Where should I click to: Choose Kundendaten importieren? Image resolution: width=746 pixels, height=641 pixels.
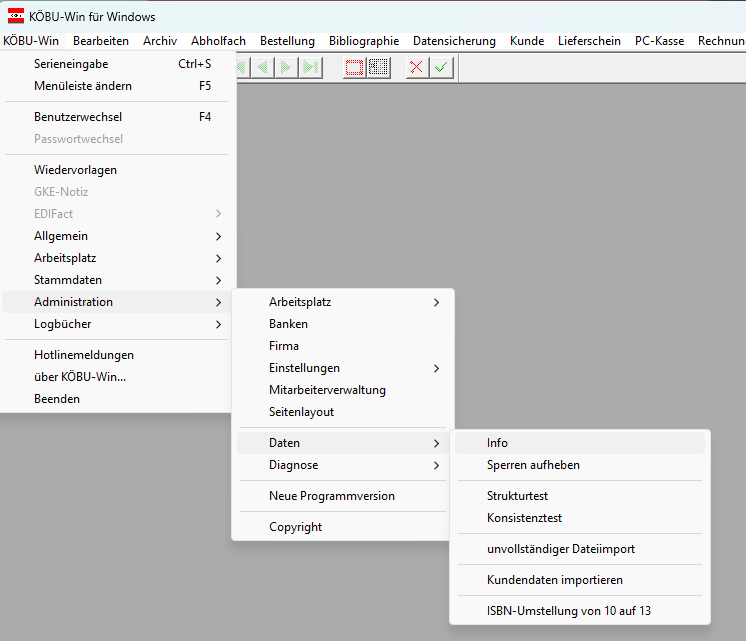pos(580,580)
